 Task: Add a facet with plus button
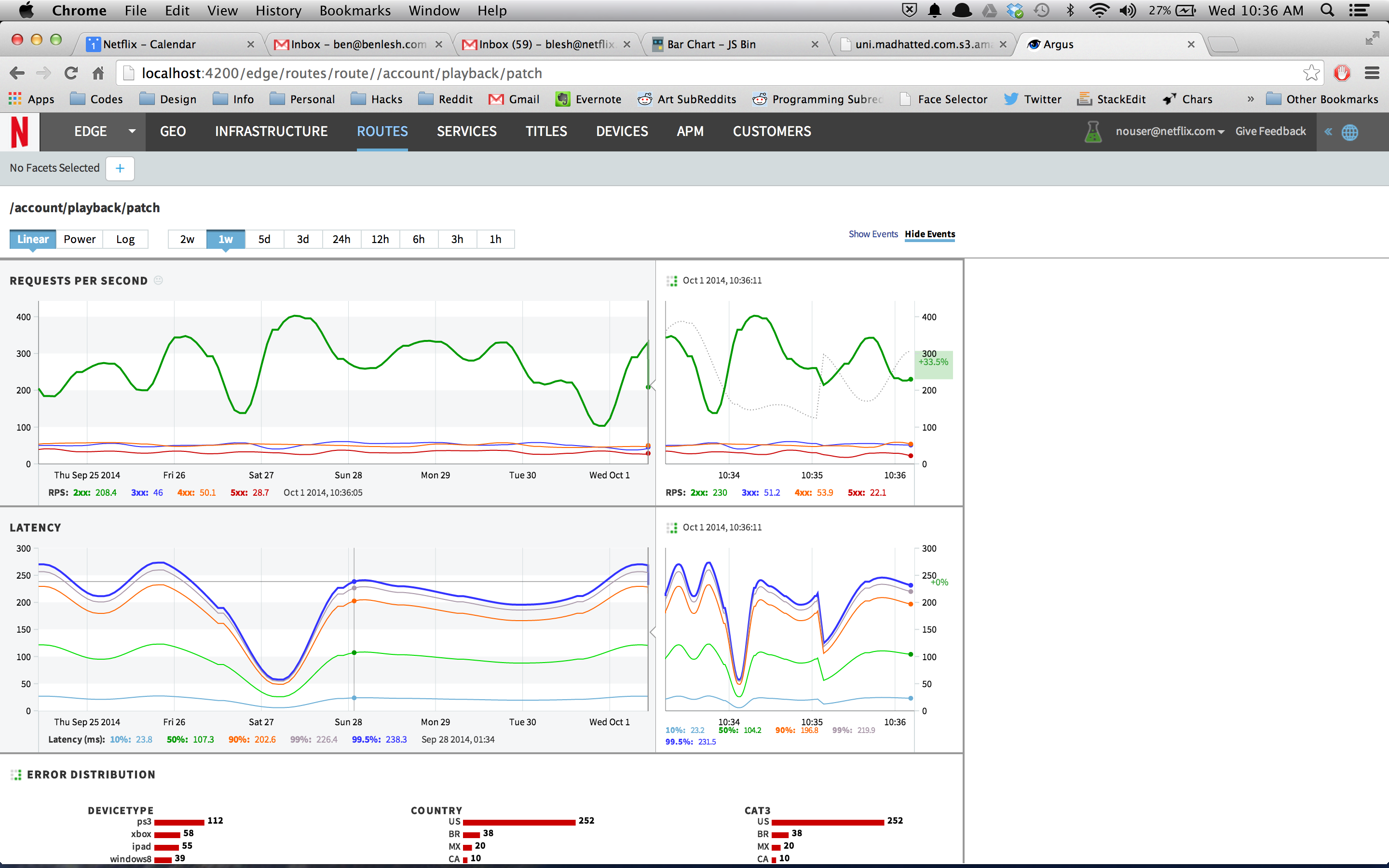(x=120, y=168)
